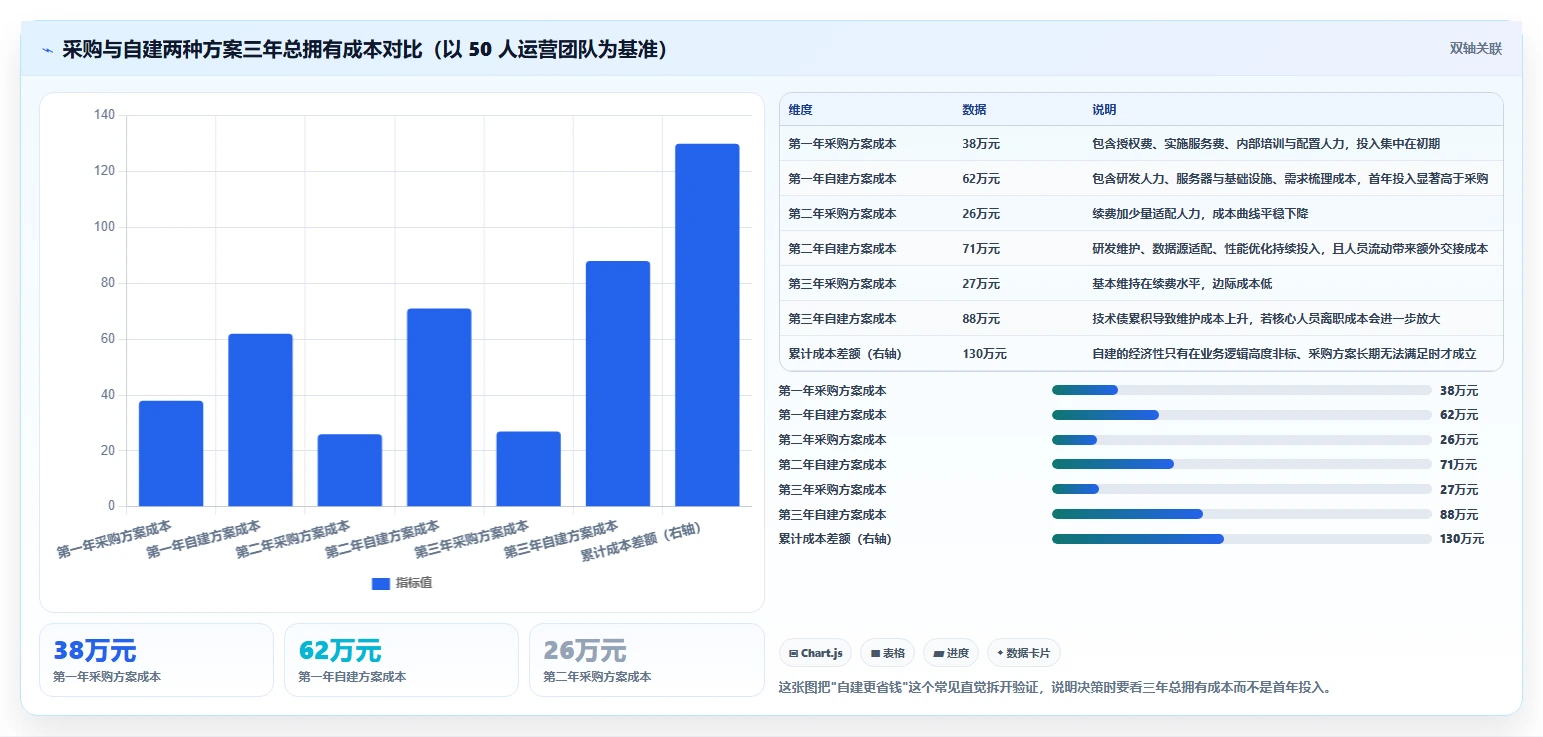The width and height of the screenshot is (1543, 737).
Task: Click the 第二年采购方案成本 bar at 26
Action: [x=350, y=470]
